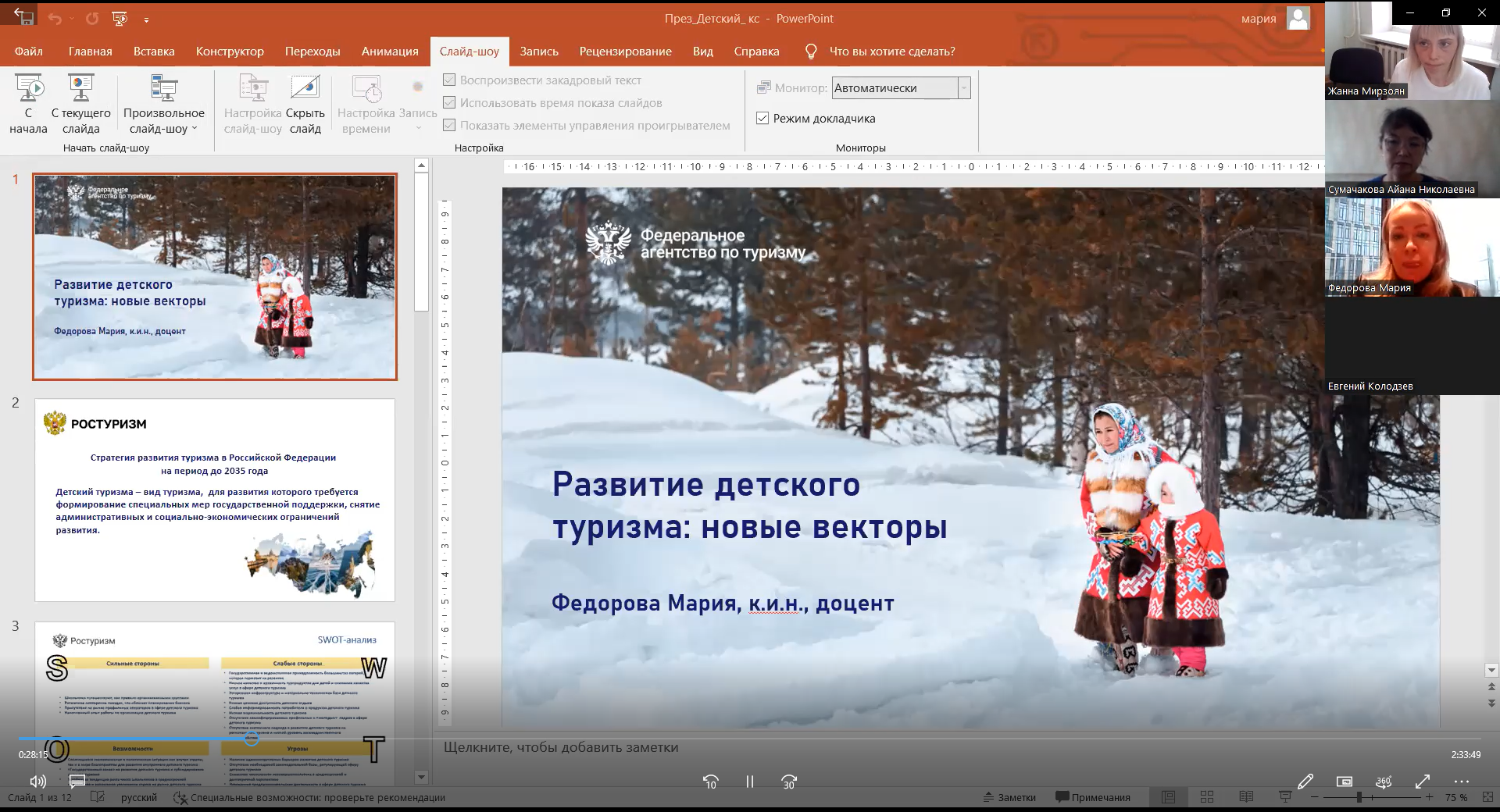Select slide 2 thumbnail titled Ростуризм

click(x=215, y=500)
